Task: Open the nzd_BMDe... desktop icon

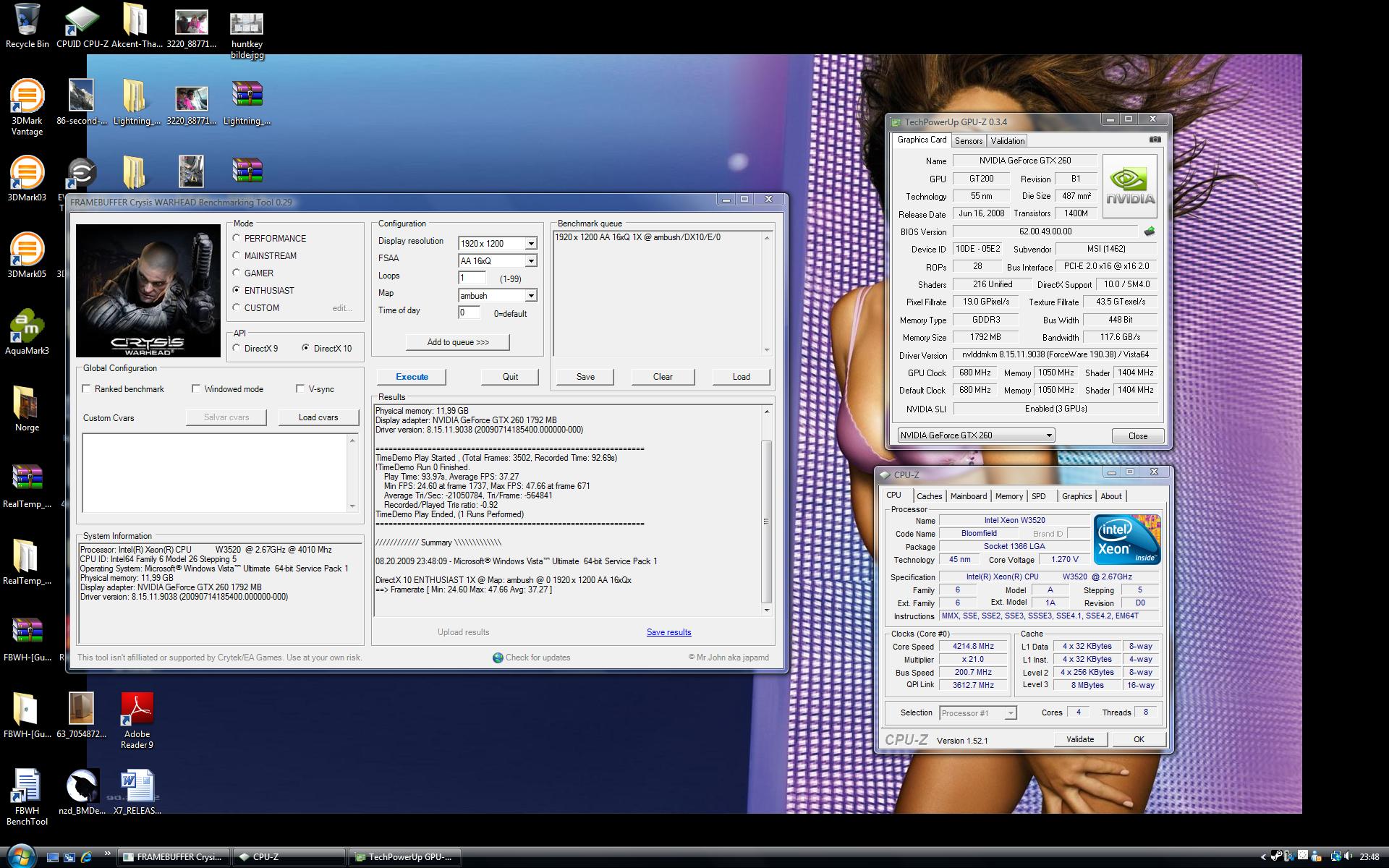Action: (82, 792)
